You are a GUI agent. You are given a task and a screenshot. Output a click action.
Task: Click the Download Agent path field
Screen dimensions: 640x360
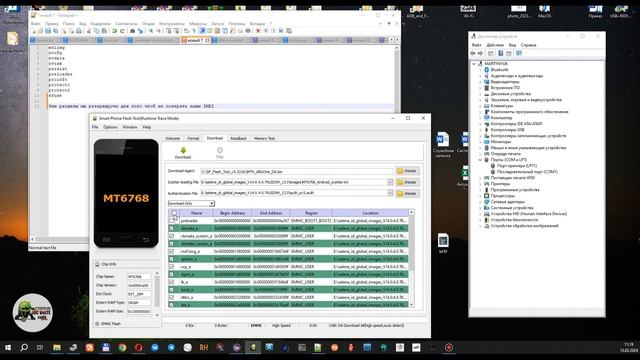click(x=297, y=171)
